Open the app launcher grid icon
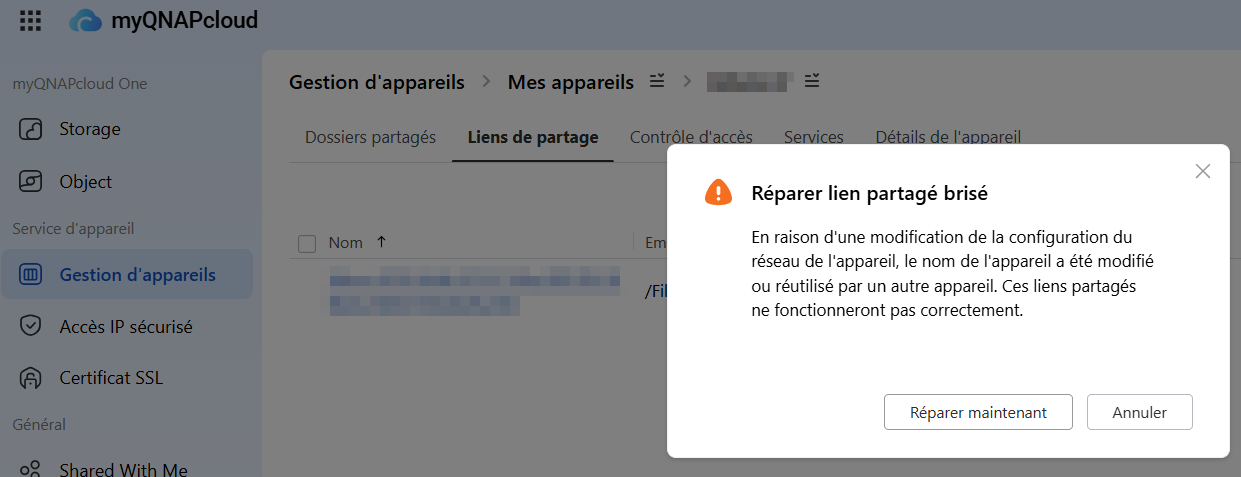 (x=31, y=20)
